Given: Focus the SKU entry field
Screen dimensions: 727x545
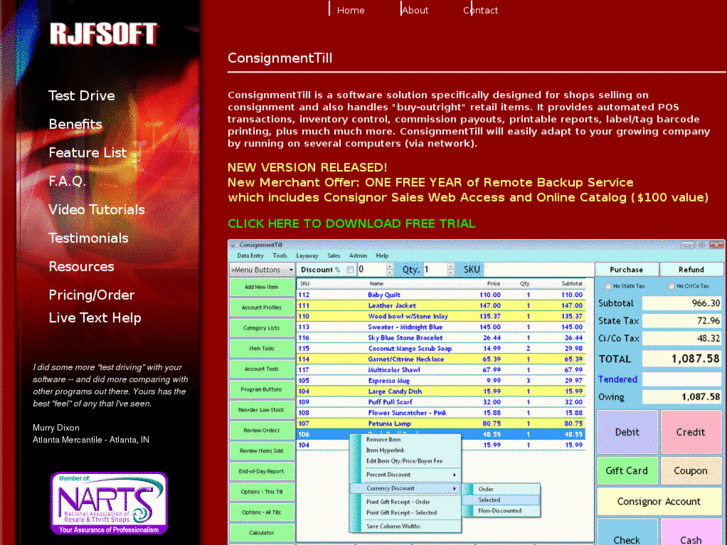Looking at the screenshot, I should pyautogui.click(x=539, y=269).
